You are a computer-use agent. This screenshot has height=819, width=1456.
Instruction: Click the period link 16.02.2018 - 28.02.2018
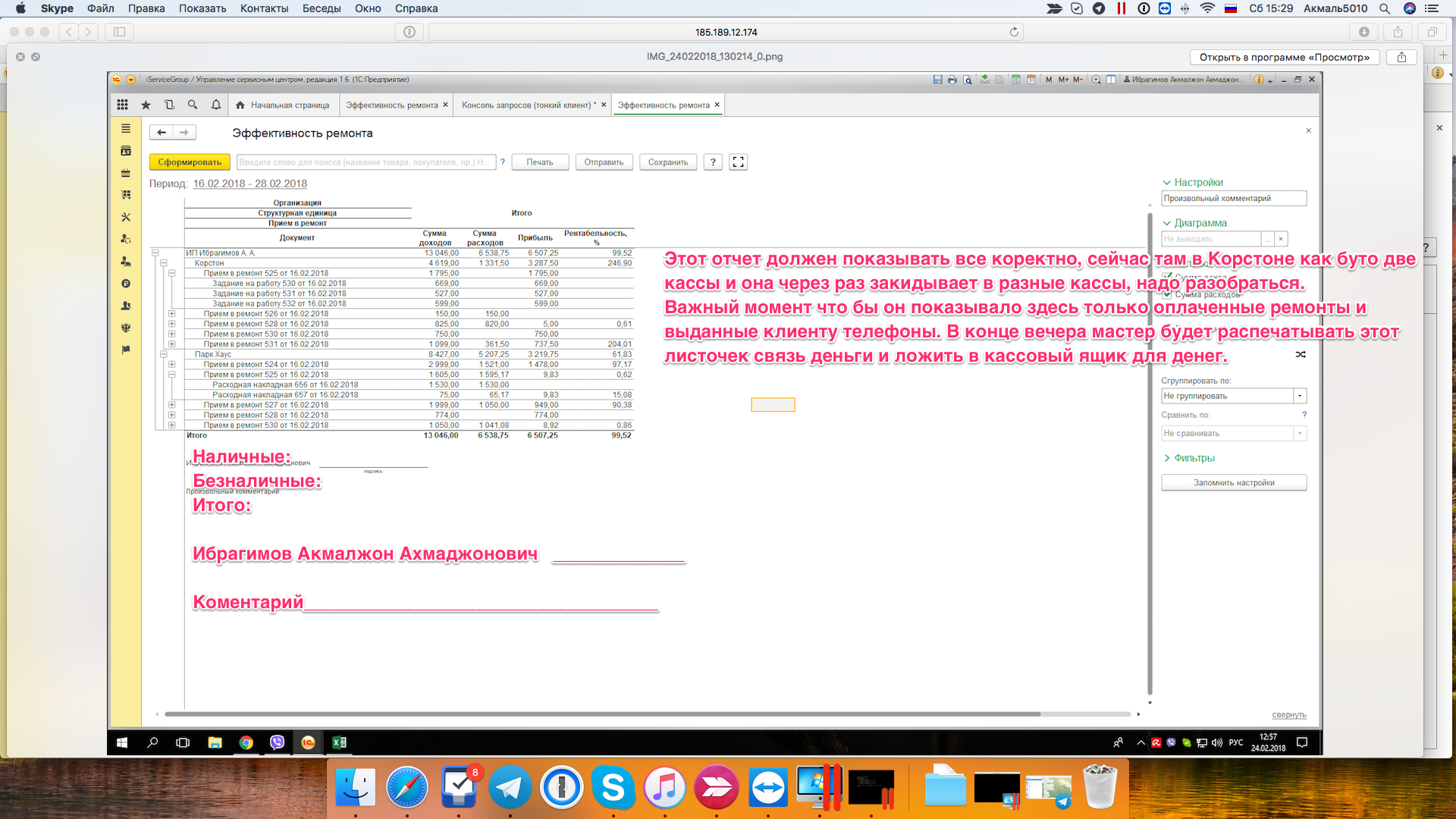click(x=250, y=184)
